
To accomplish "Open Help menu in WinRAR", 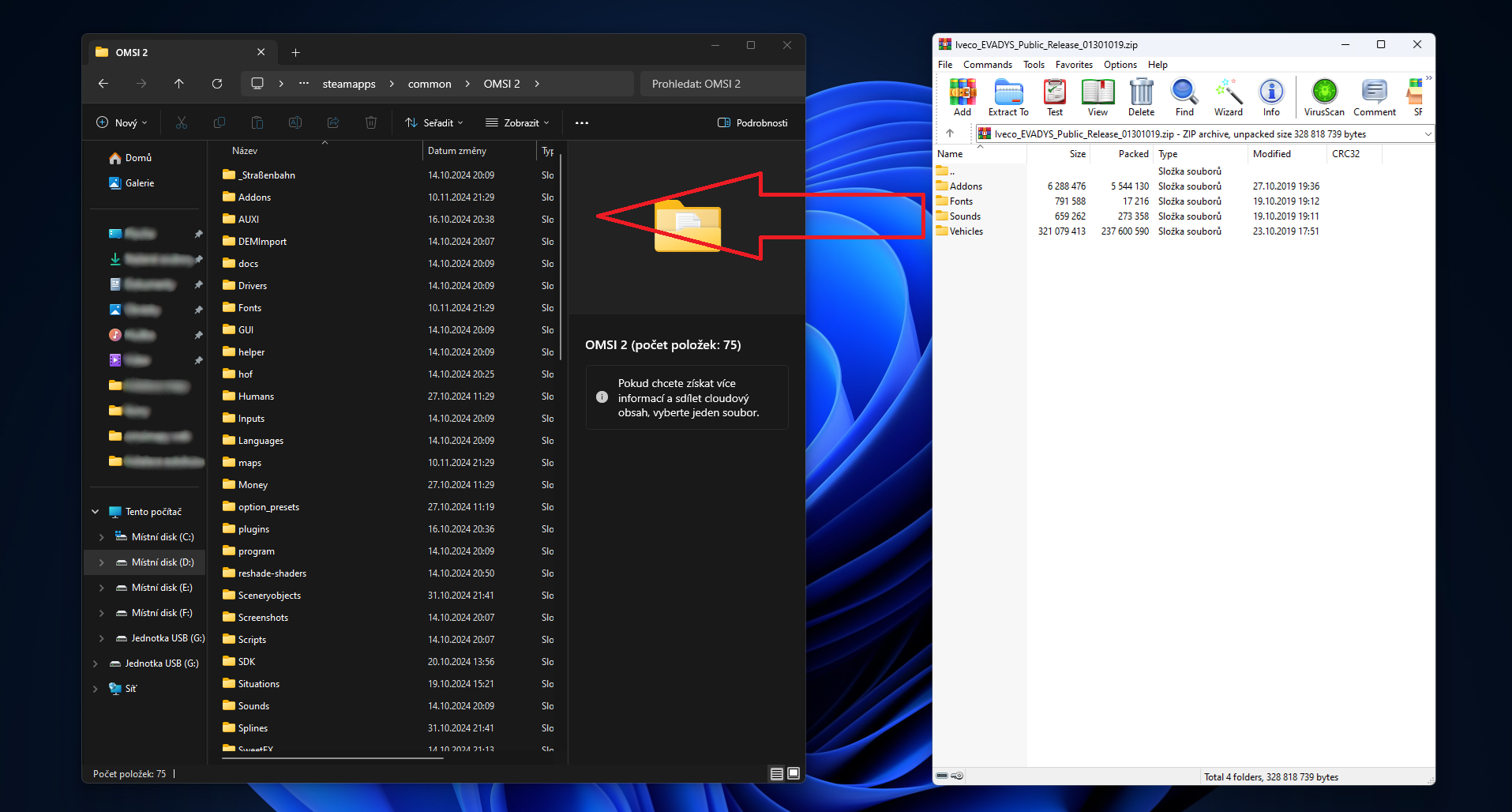I will (x=1157, y=65).
